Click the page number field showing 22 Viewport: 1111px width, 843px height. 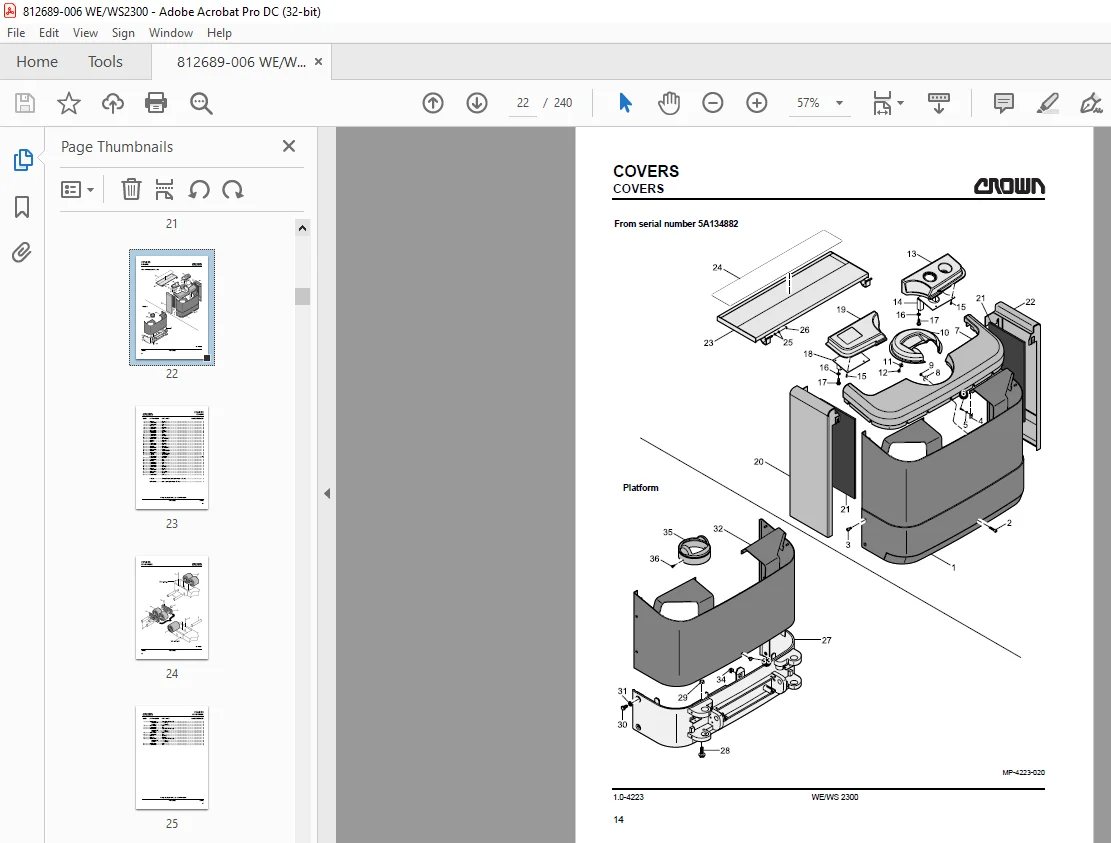tap(523, 103)
